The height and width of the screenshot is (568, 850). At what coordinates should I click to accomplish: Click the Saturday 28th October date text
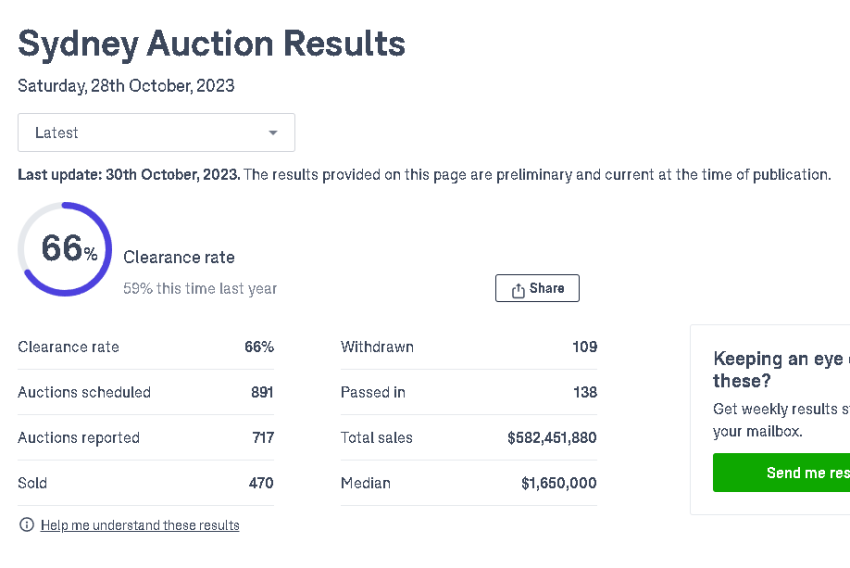coord(126,86)
